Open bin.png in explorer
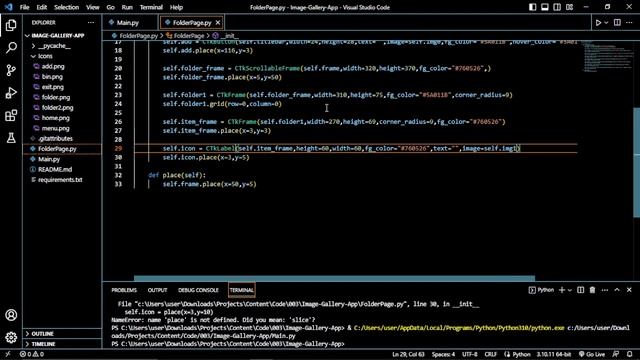640x360 pixels. (62, 77)
